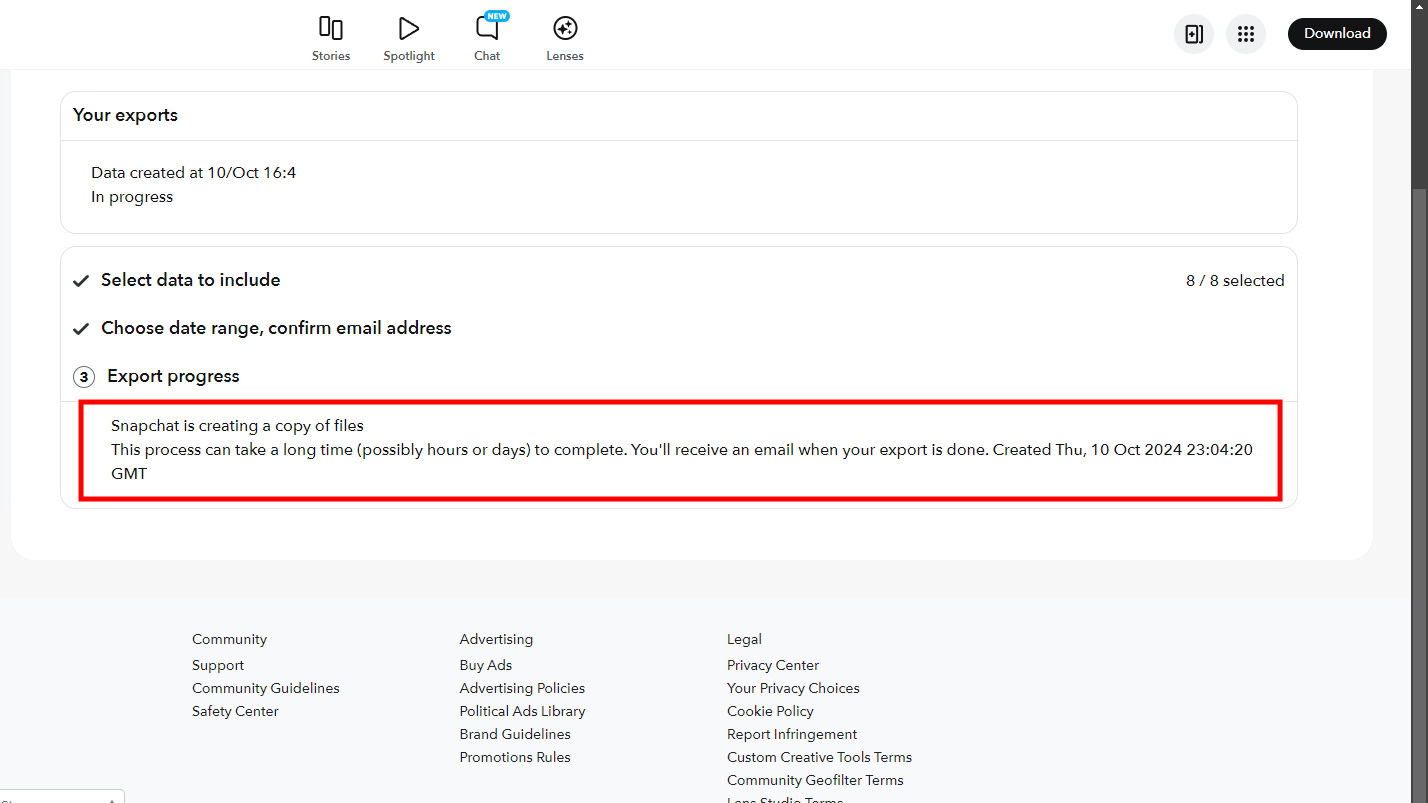Click the step 3 circle icon
Viewport: 1428px width, 803px height.
point(84,377)
